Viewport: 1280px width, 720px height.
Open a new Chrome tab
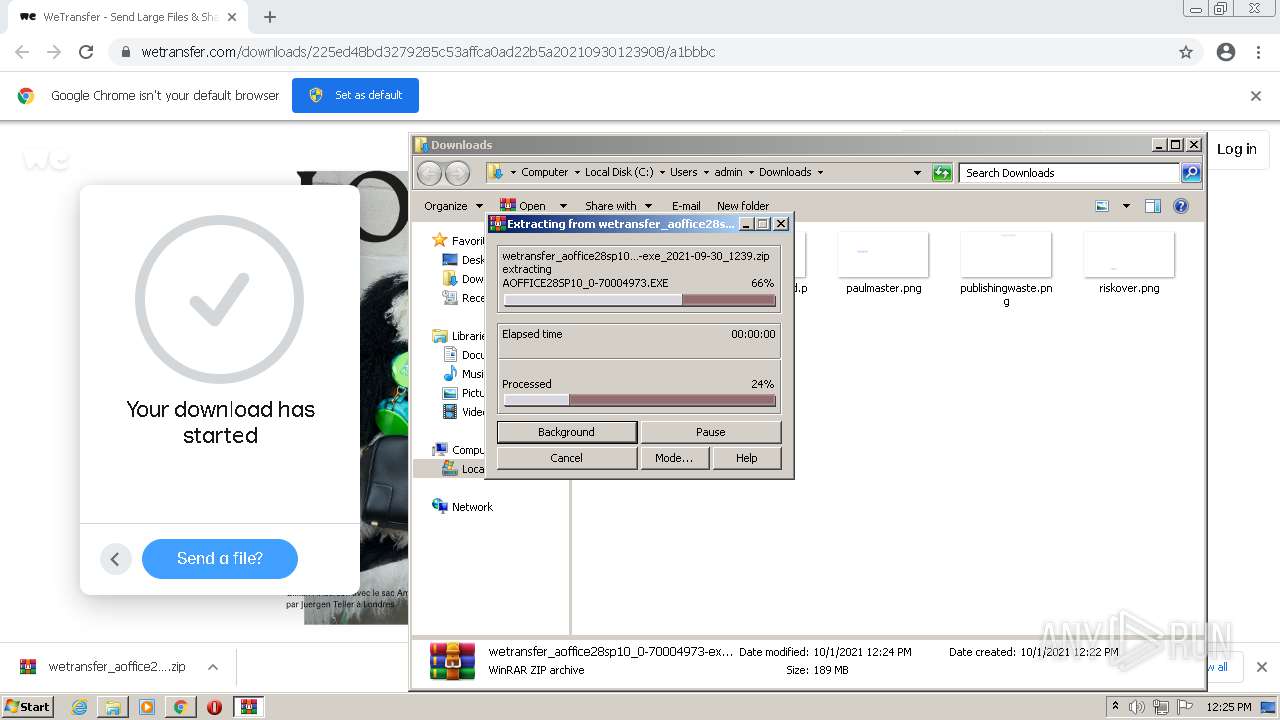click(269, 17)
